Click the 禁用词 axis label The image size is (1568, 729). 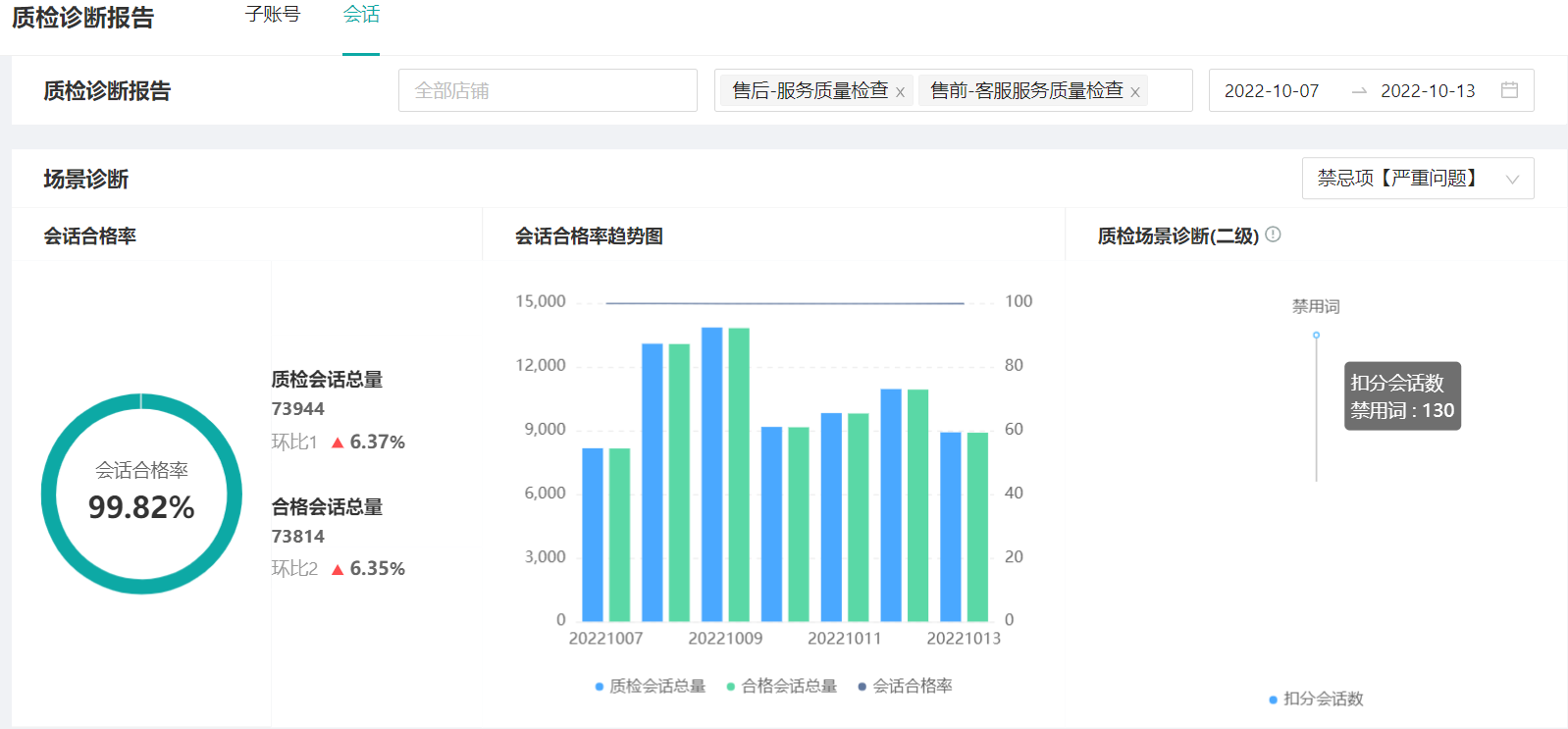(1316, 306)
